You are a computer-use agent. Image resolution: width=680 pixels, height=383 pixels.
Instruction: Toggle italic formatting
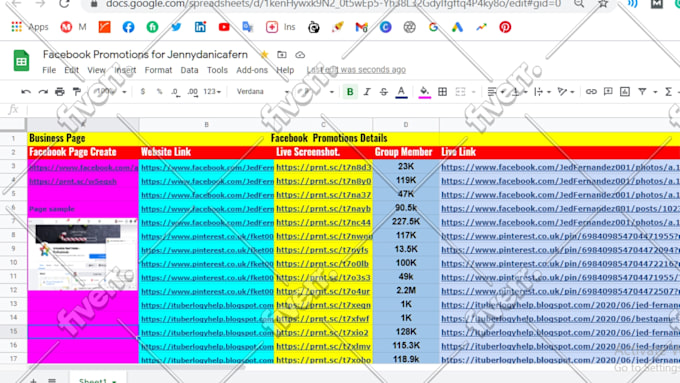[367, 92]
